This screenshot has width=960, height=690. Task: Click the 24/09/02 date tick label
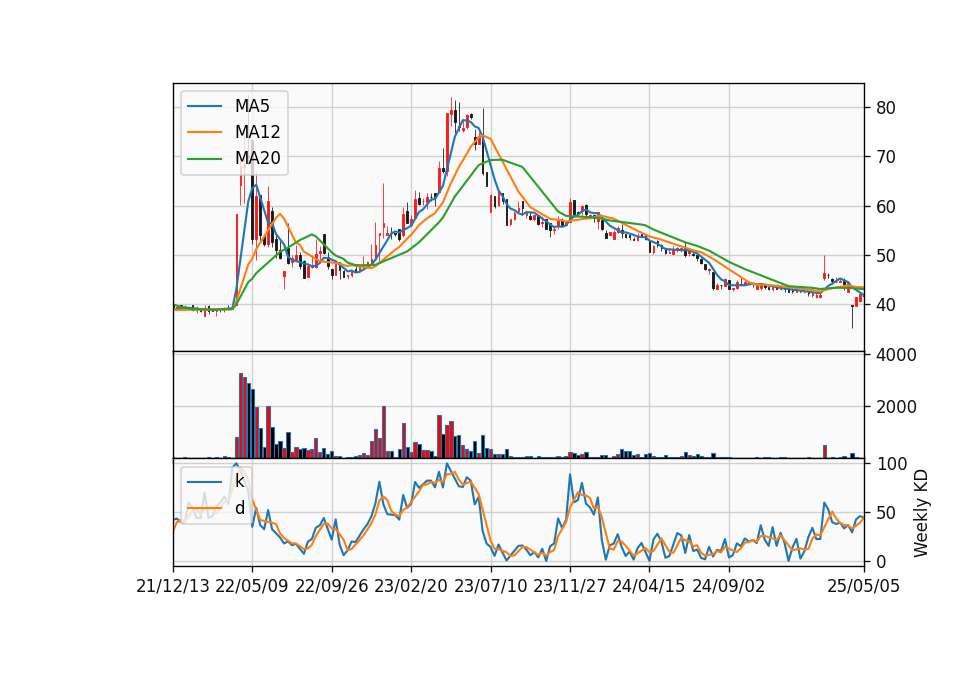click(729, 587)
